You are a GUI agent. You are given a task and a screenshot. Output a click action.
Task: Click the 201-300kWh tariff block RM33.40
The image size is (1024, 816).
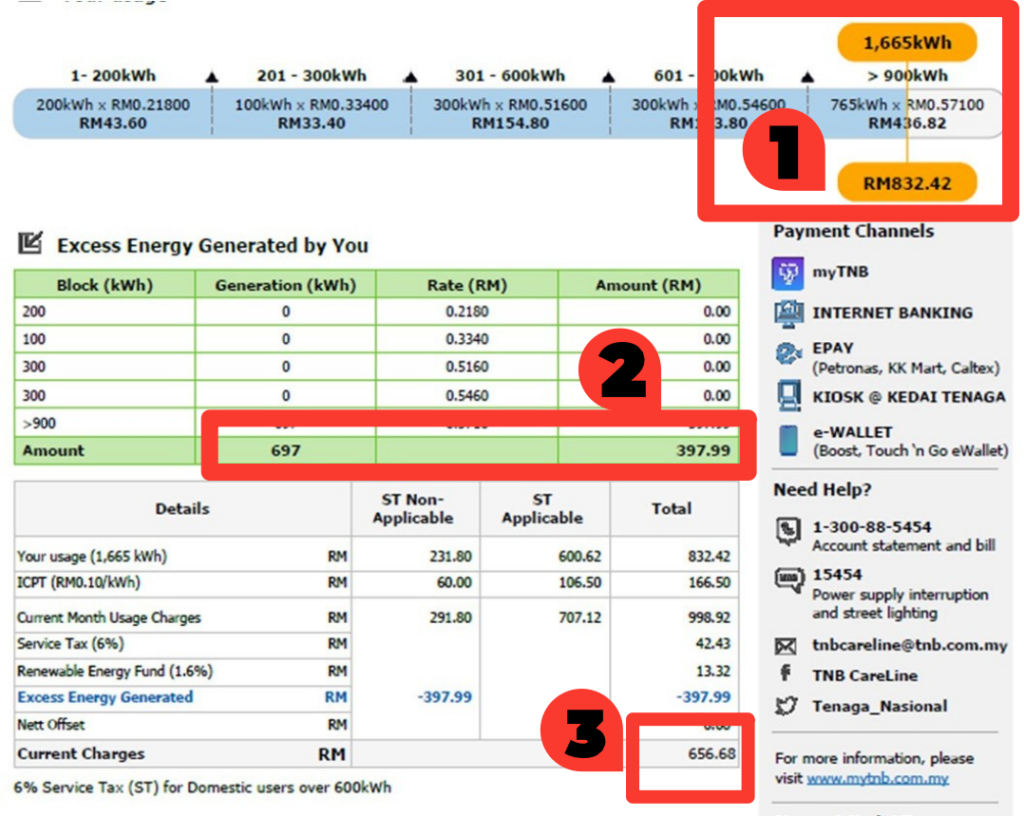coord(312,114)
